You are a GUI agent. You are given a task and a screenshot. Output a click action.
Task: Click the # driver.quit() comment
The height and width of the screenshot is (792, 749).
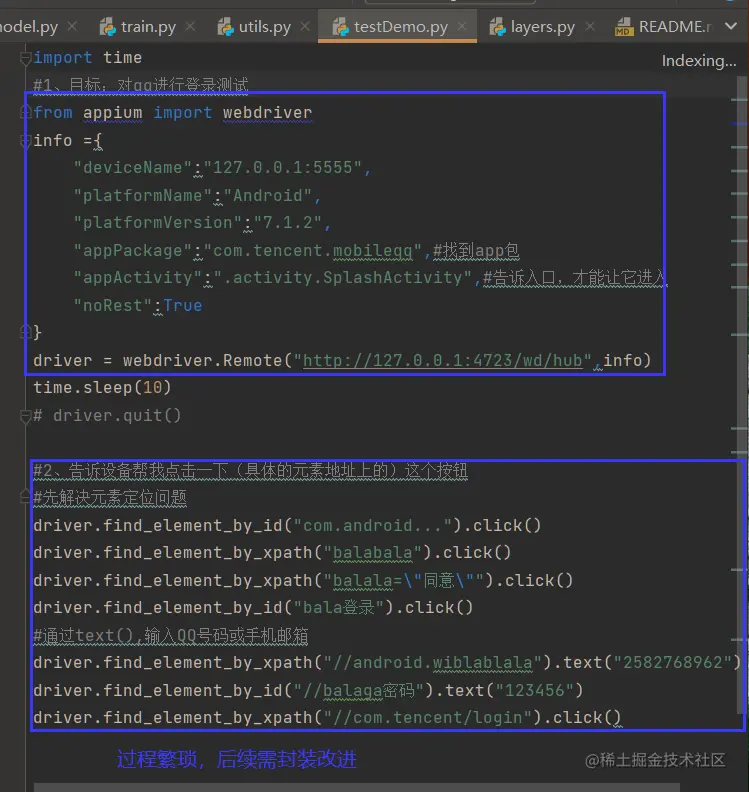(x=107, y=416)
